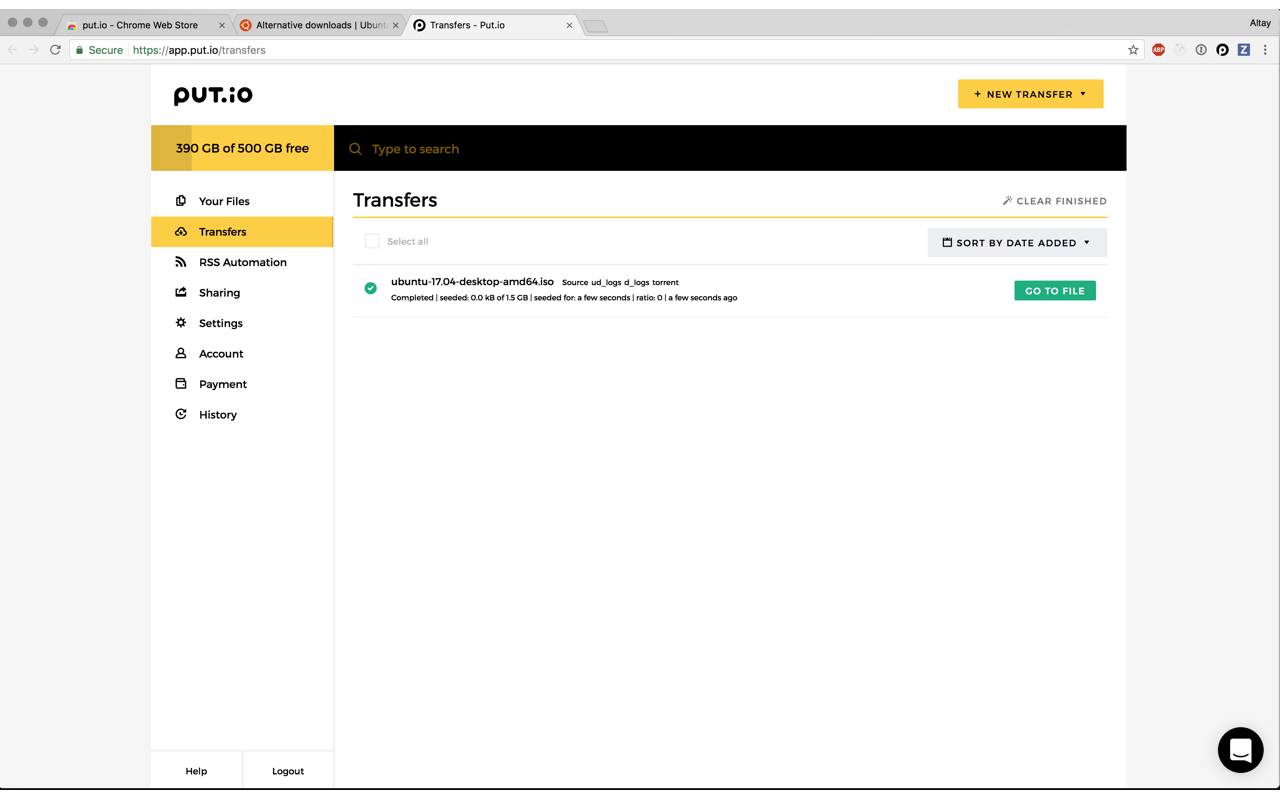
Task: Go to RSS Automation section
Action: [x=242, y=262]
